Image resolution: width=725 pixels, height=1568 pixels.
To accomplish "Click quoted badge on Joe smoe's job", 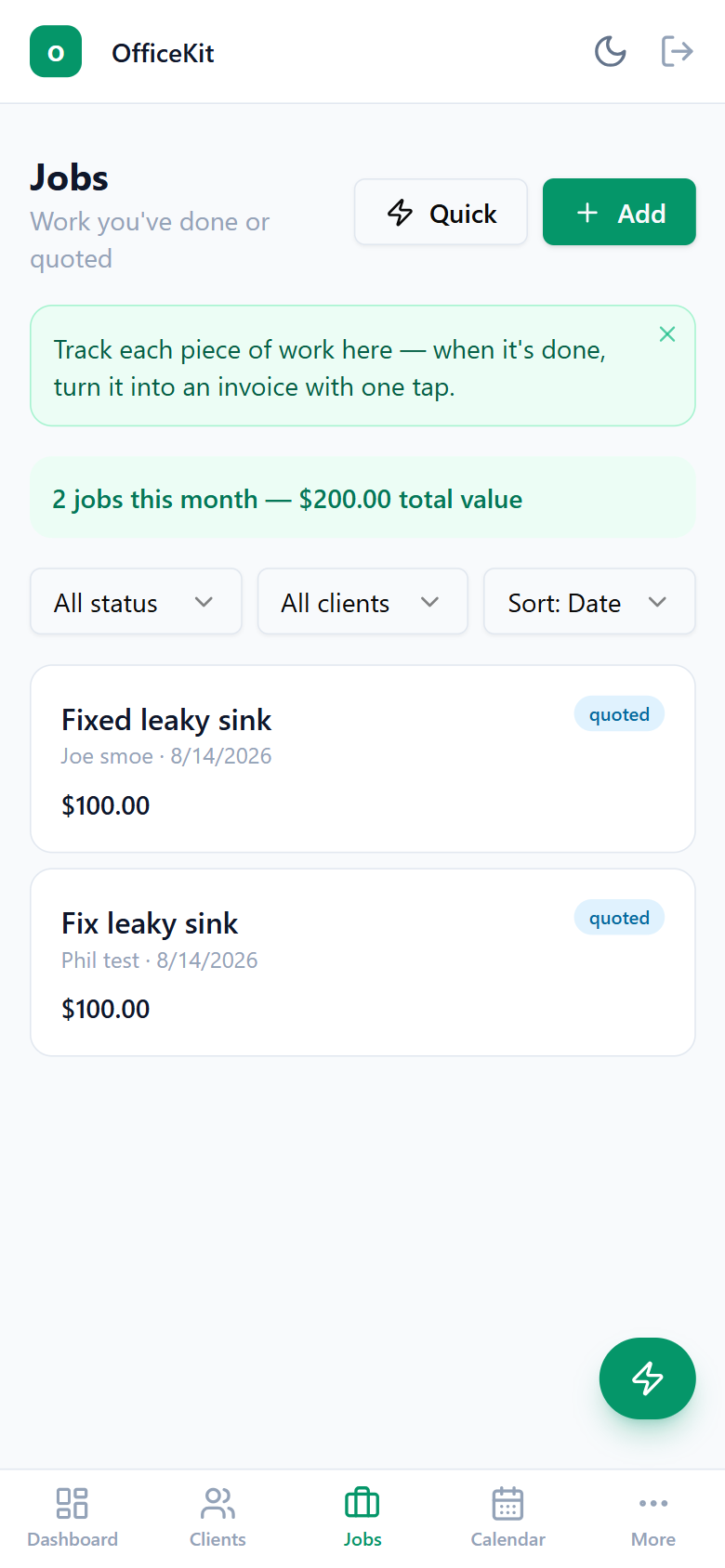I will point(619,713).
